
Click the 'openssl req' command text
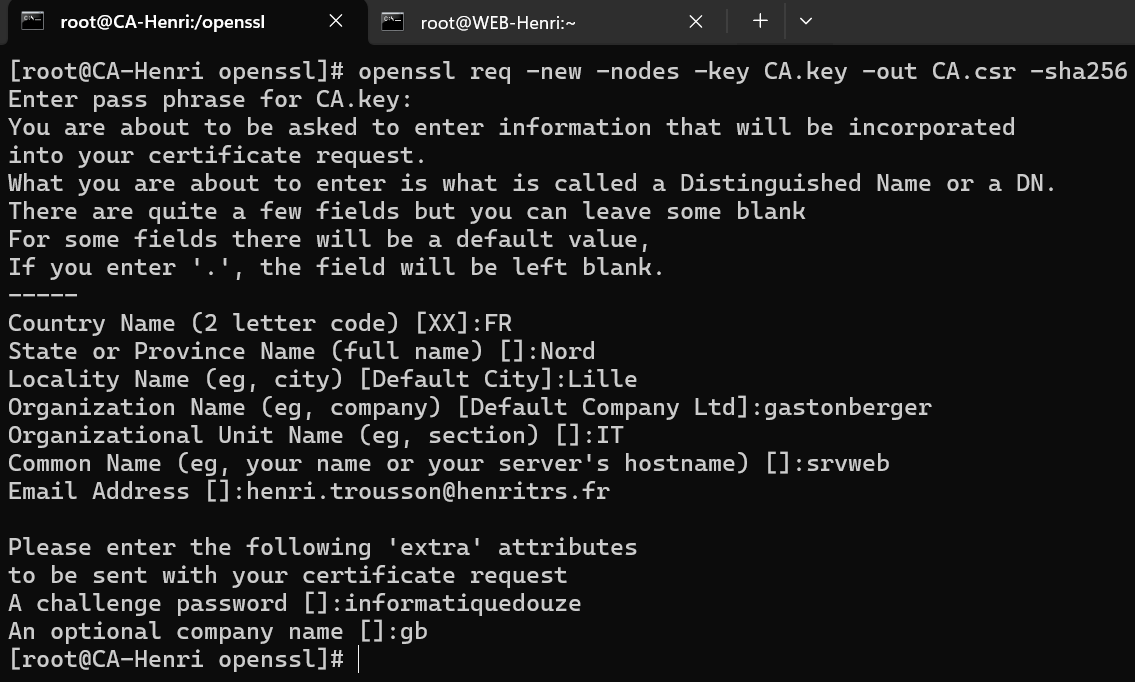coord(434,71)
